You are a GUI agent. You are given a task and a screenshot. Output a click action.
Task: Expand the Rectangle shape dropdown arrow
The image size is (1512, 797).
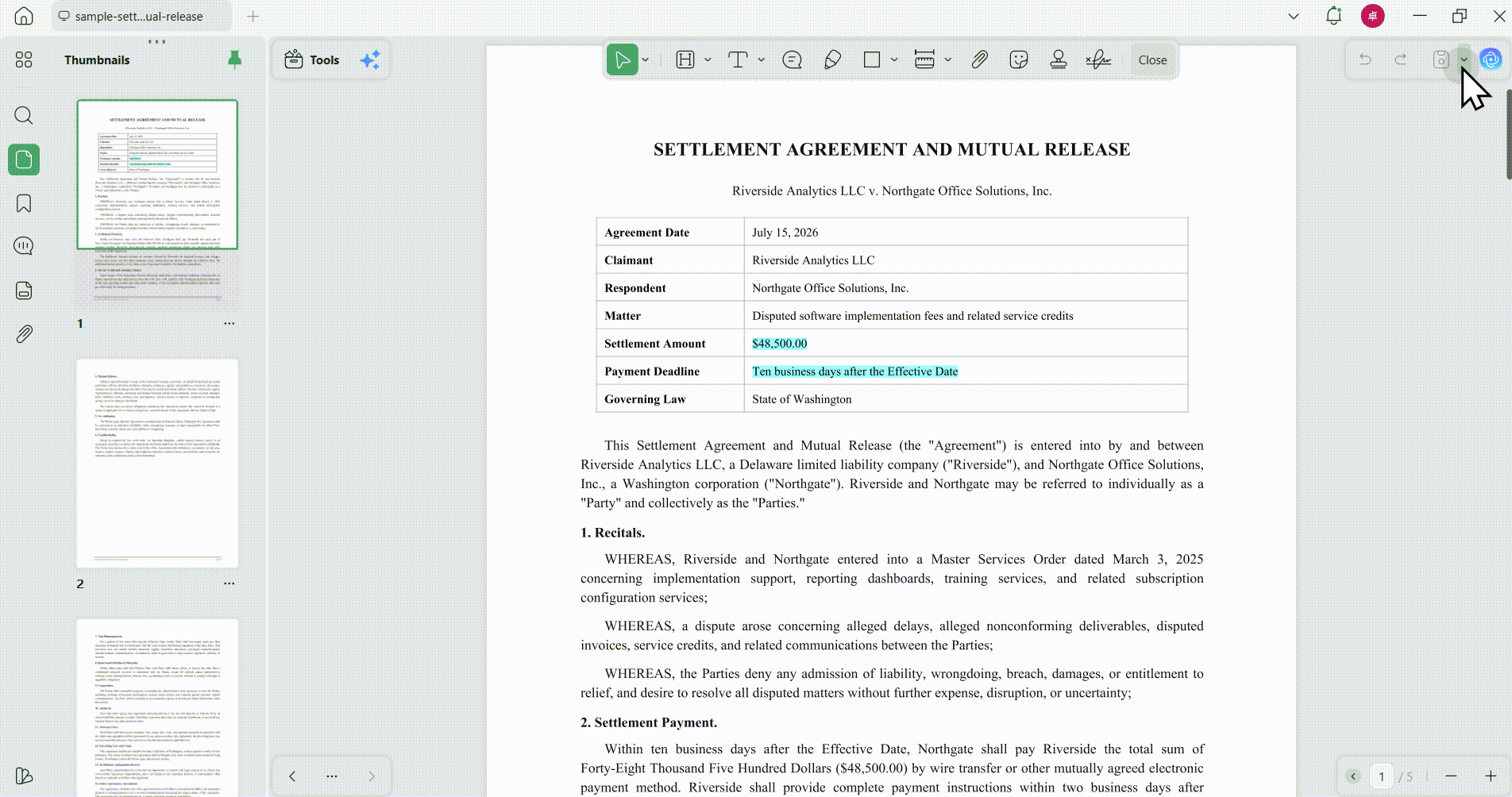click(x=894, y=60)
